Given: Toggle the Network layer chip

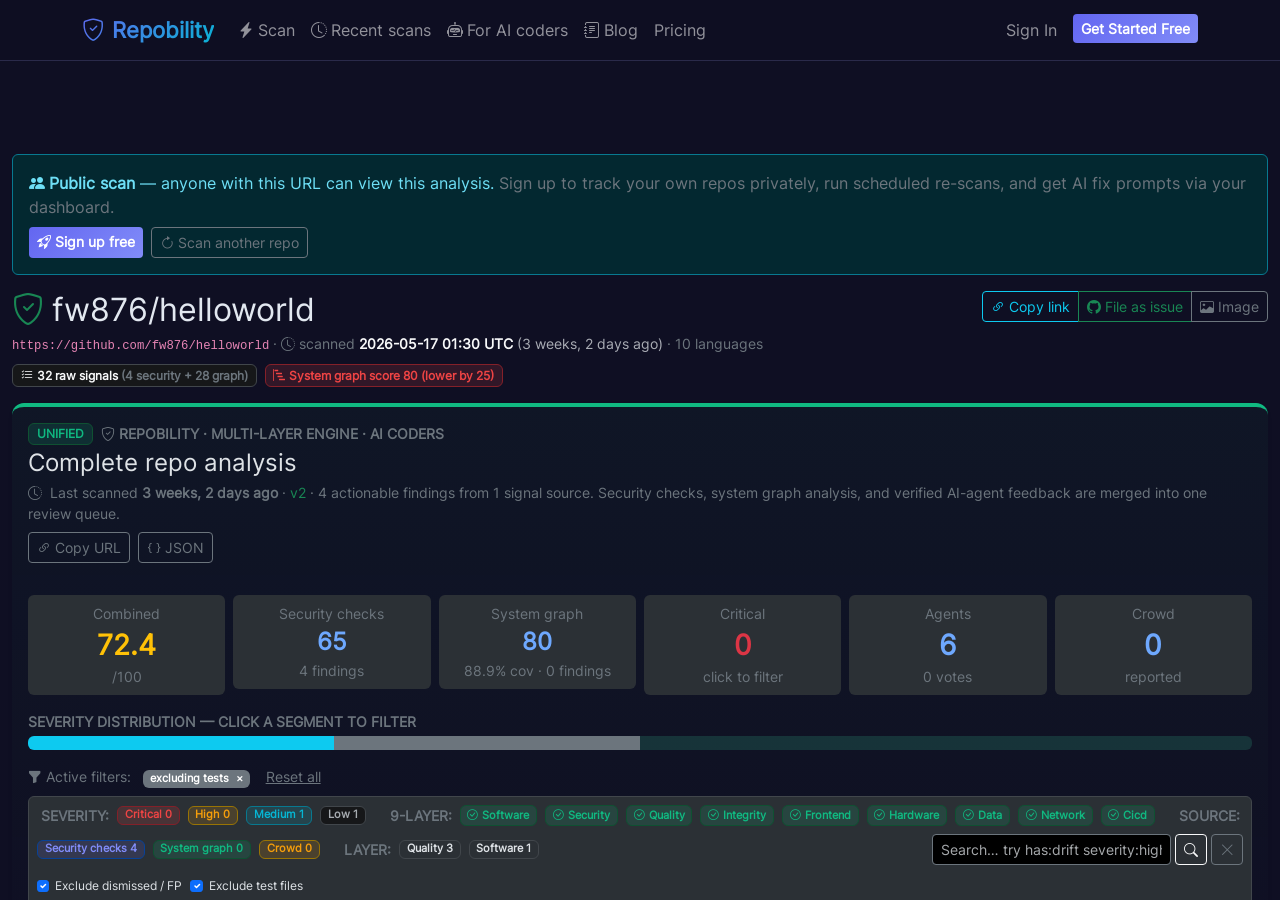Looking at the screenshot, I should (x=1055, y=815).
